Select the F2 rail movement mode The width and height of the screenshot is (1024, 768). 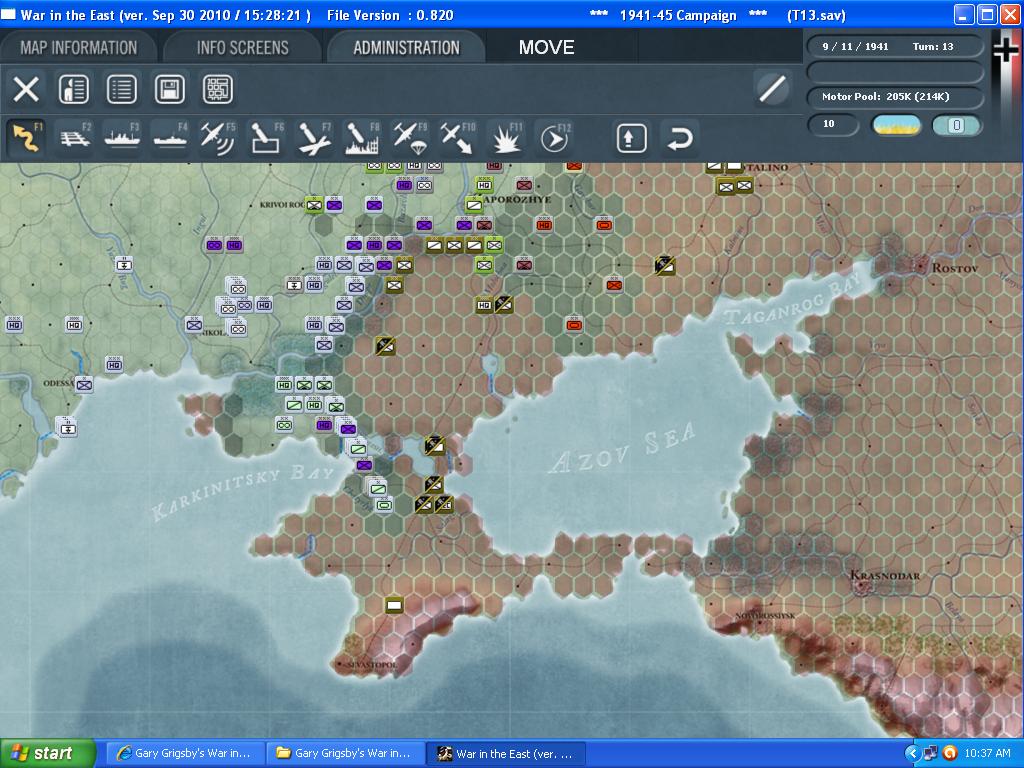pyautogui.click(x=74, y=138)
